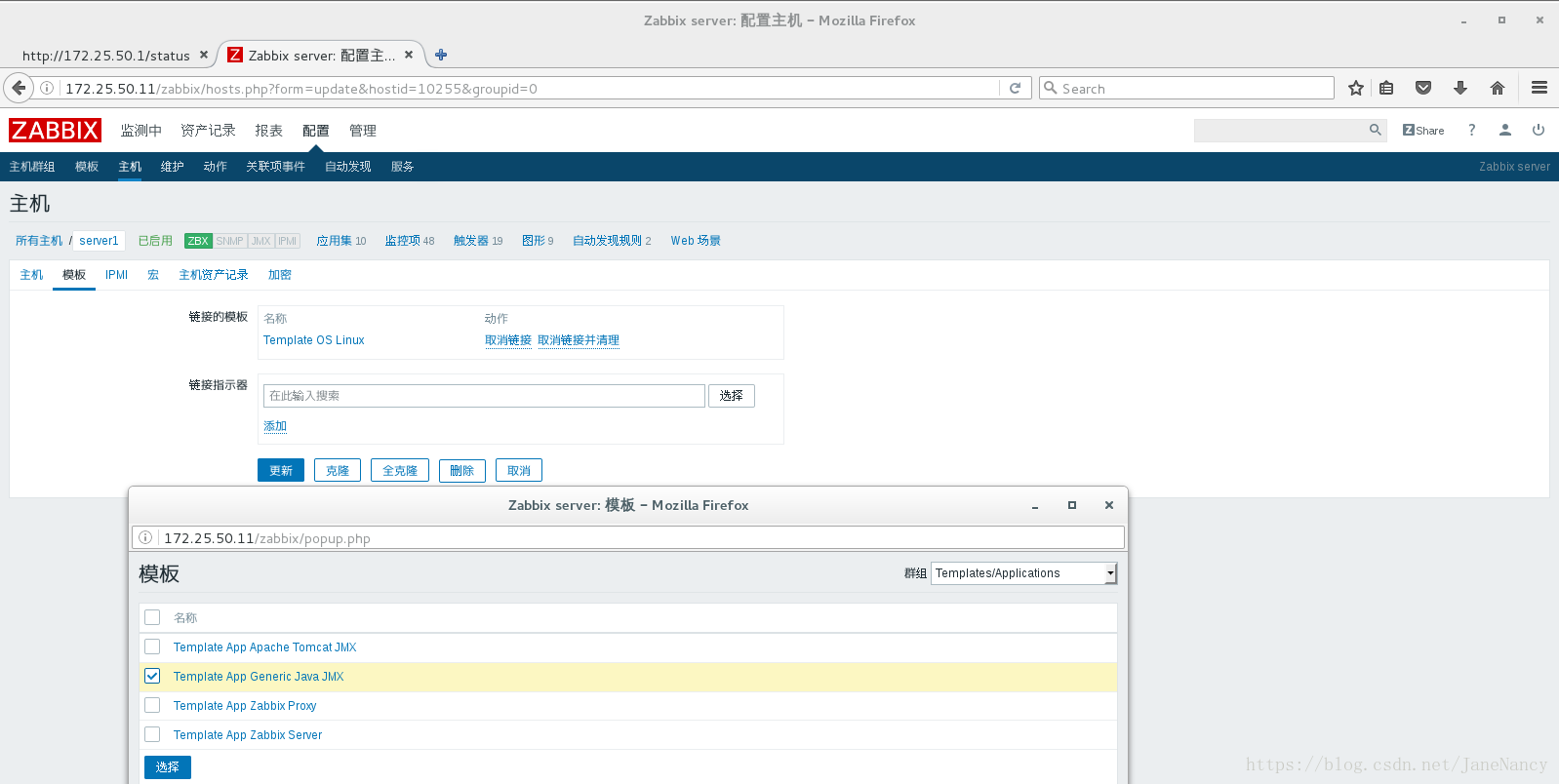Screen dimensions: 1559x784
Task: Go back with the browser back arrow
Action: point(19,88)
